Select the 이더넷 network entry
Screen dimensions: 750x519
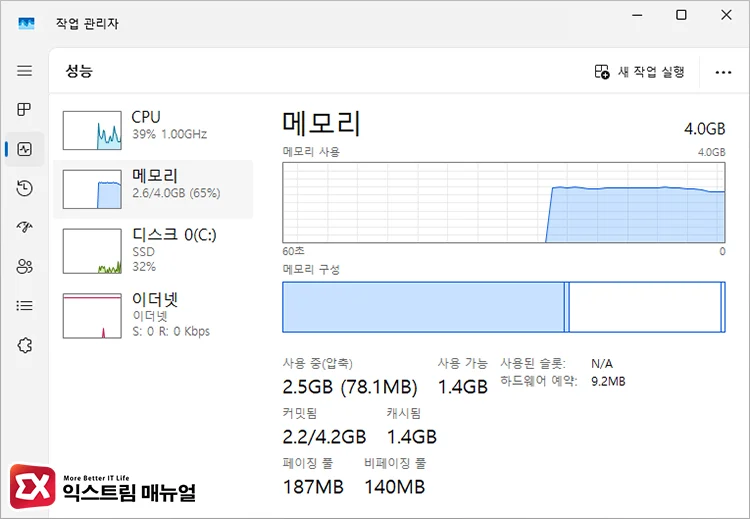pyautogui.click(x=153, y=315)
